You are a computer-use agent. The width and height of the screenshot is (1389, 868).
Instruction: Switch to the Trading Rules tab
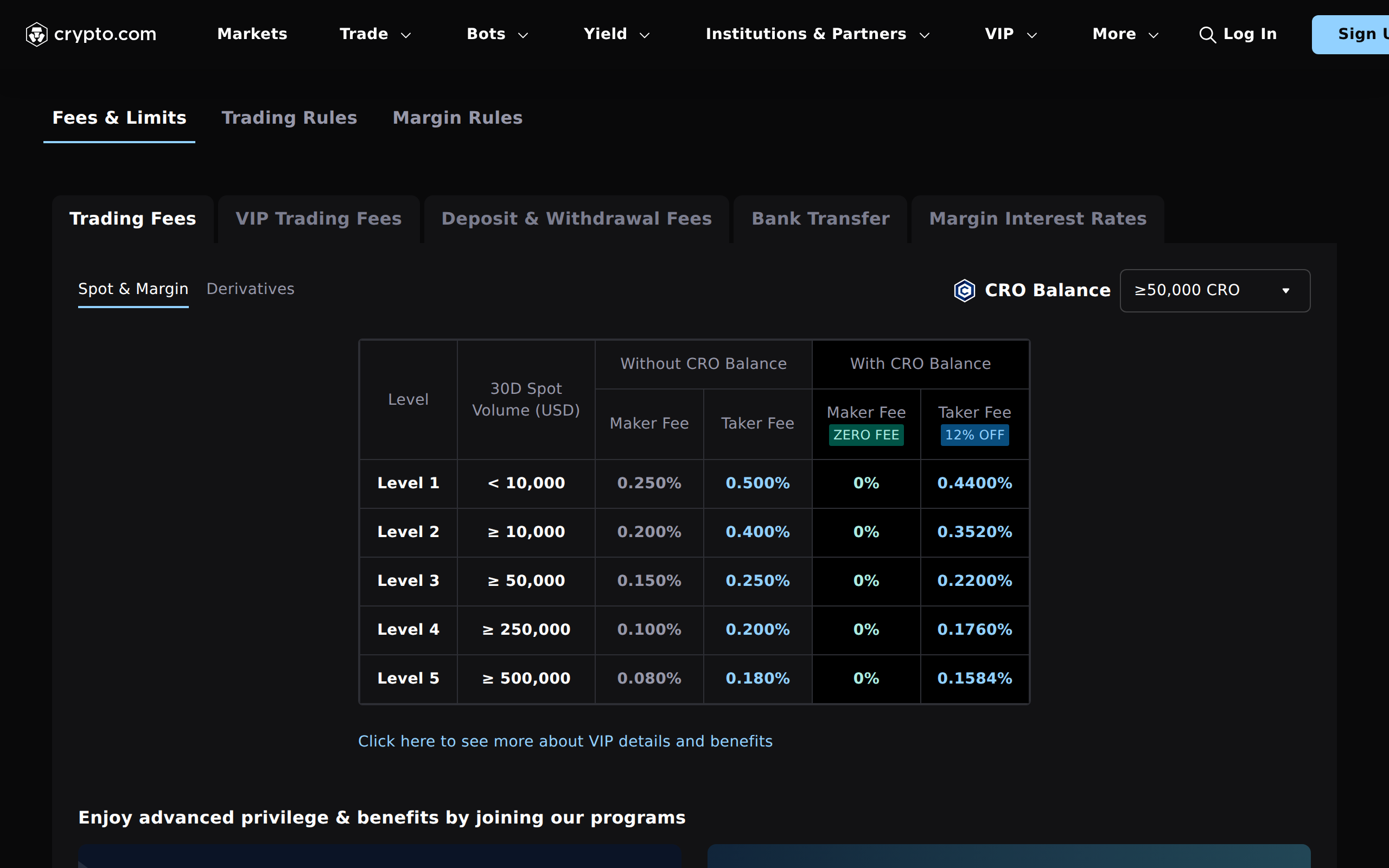click(289, 118)
